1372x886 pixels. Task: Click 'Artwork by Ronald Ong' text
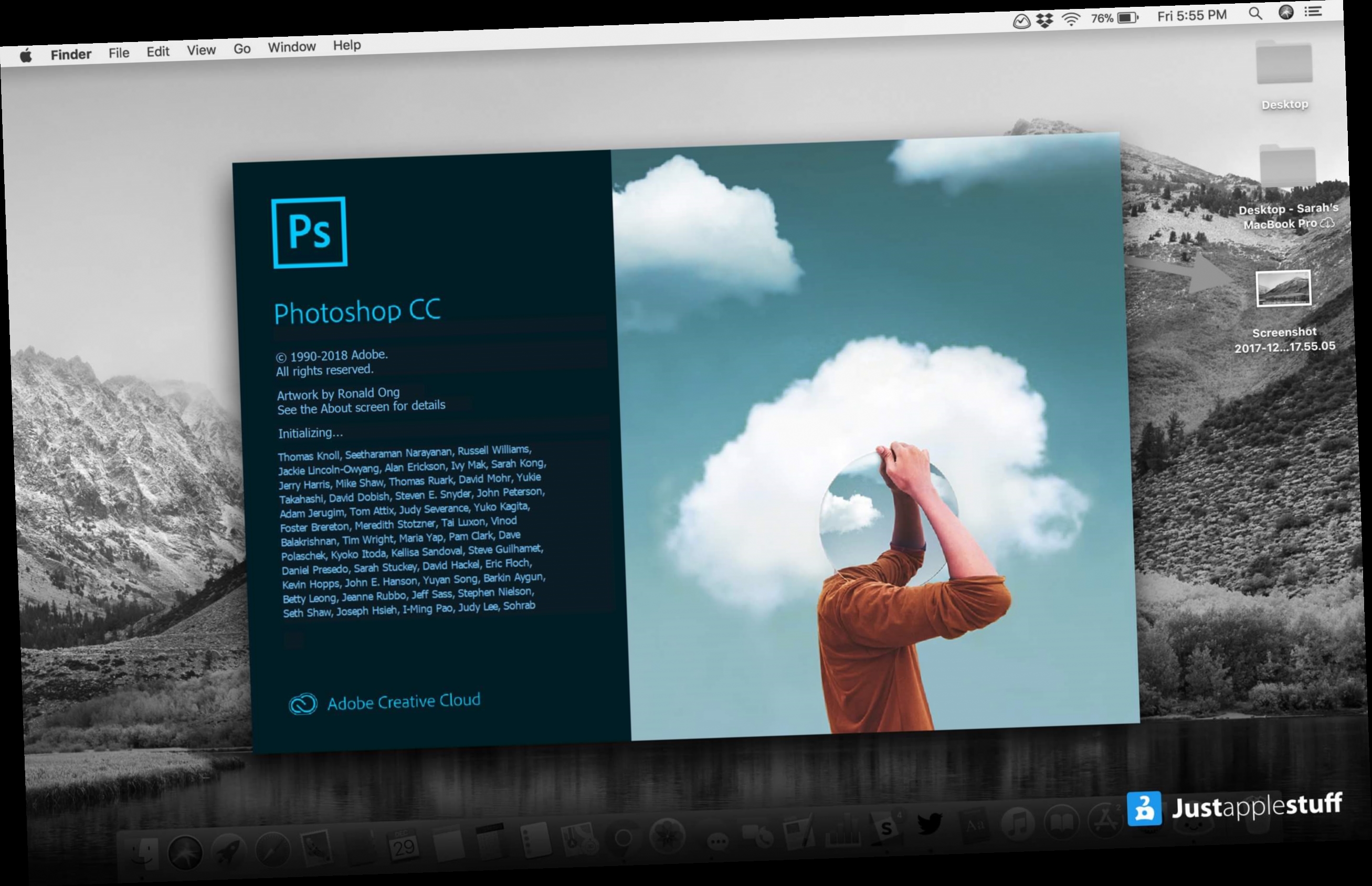(338, 394)
